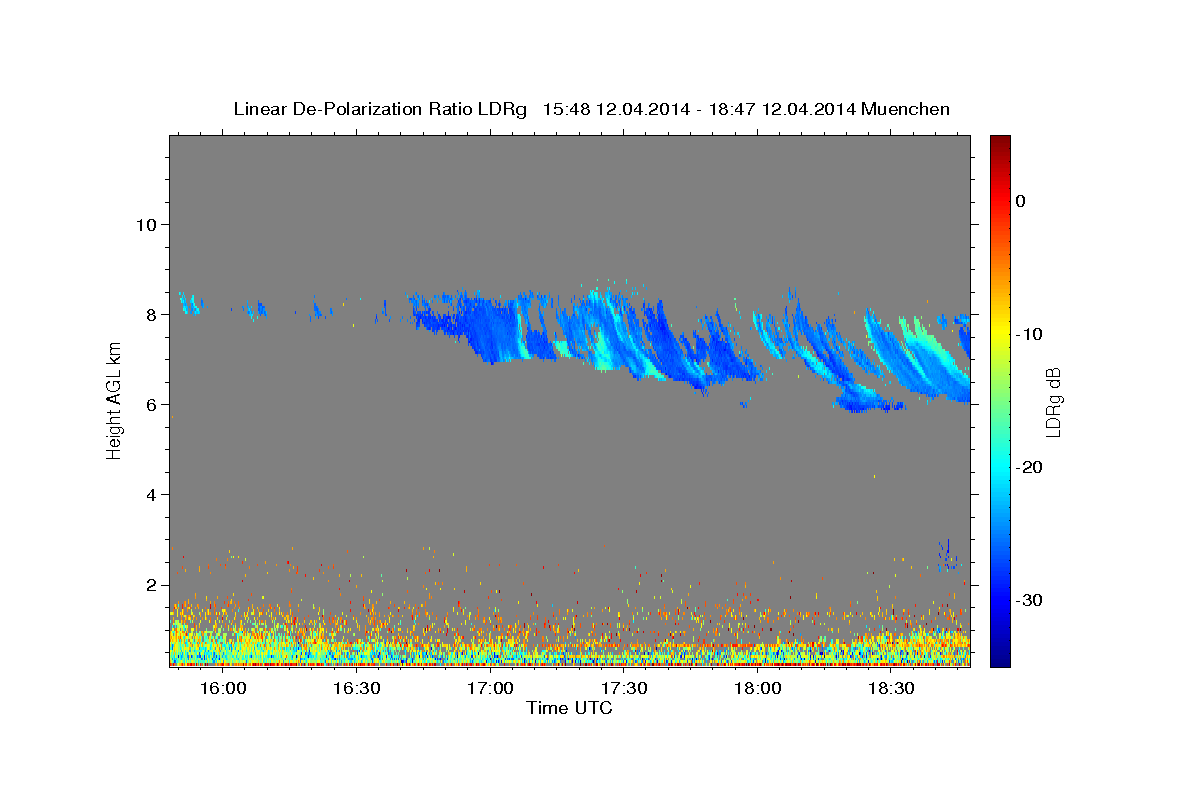This screenshot has height=800, width=1200.
Task: Click the "Muenchen" location in the title
Action: pos(905,109)
